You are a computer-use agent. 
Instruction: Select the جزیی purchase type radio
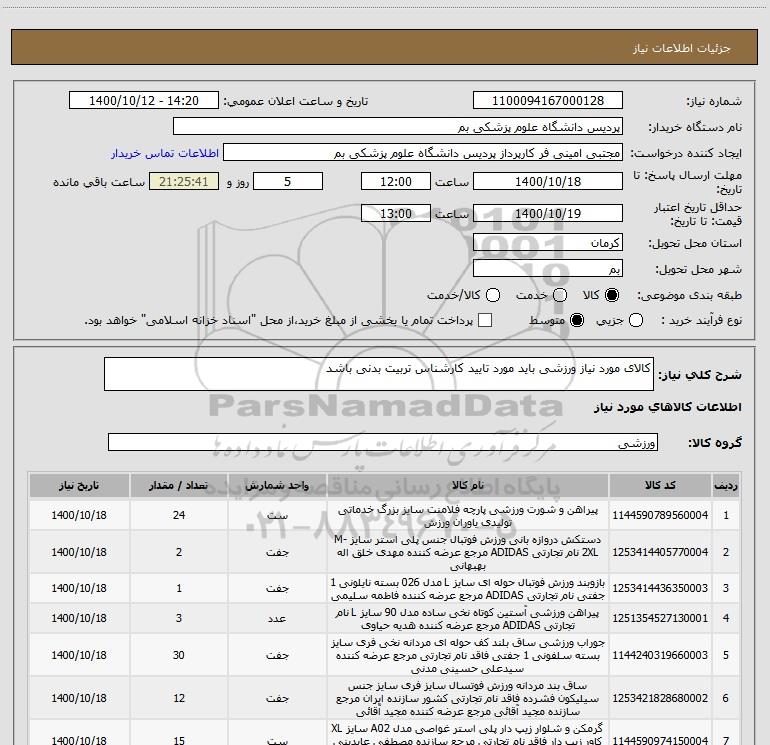tap(636, 321)
